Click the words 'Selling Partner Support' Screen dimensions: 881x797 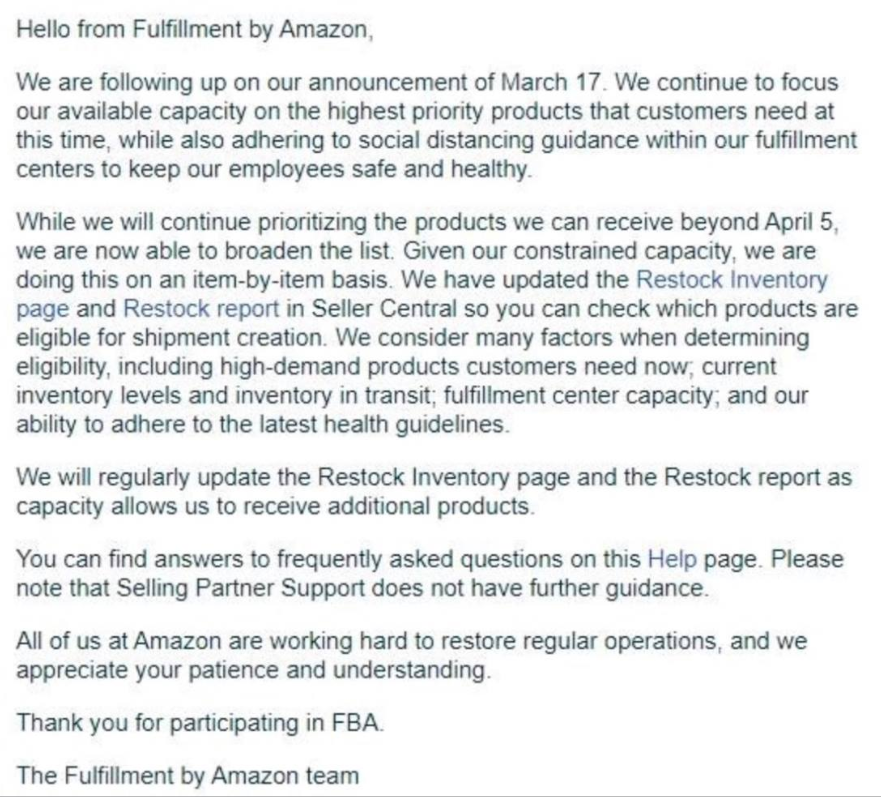241,588
